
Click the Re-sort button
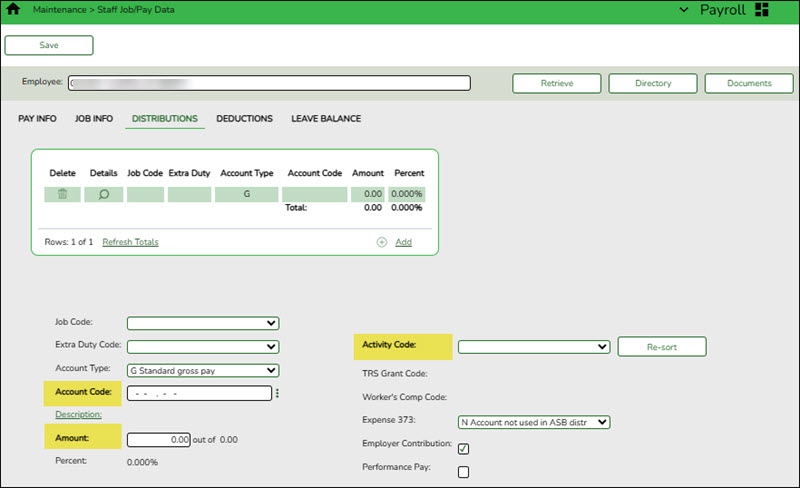(662, 347)
